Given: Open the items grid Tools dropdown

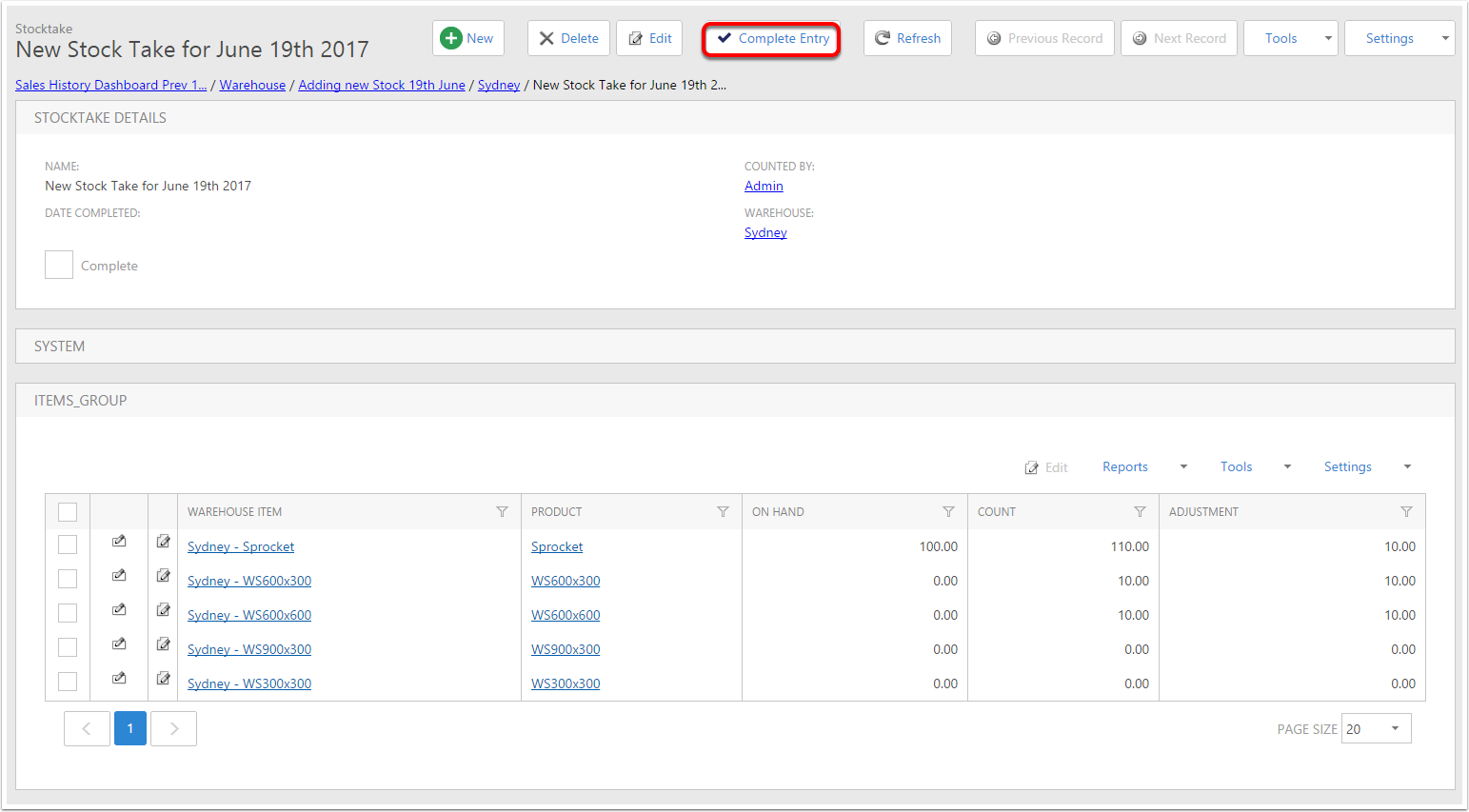Looking at the screenshot, I should click(1256, 466).
